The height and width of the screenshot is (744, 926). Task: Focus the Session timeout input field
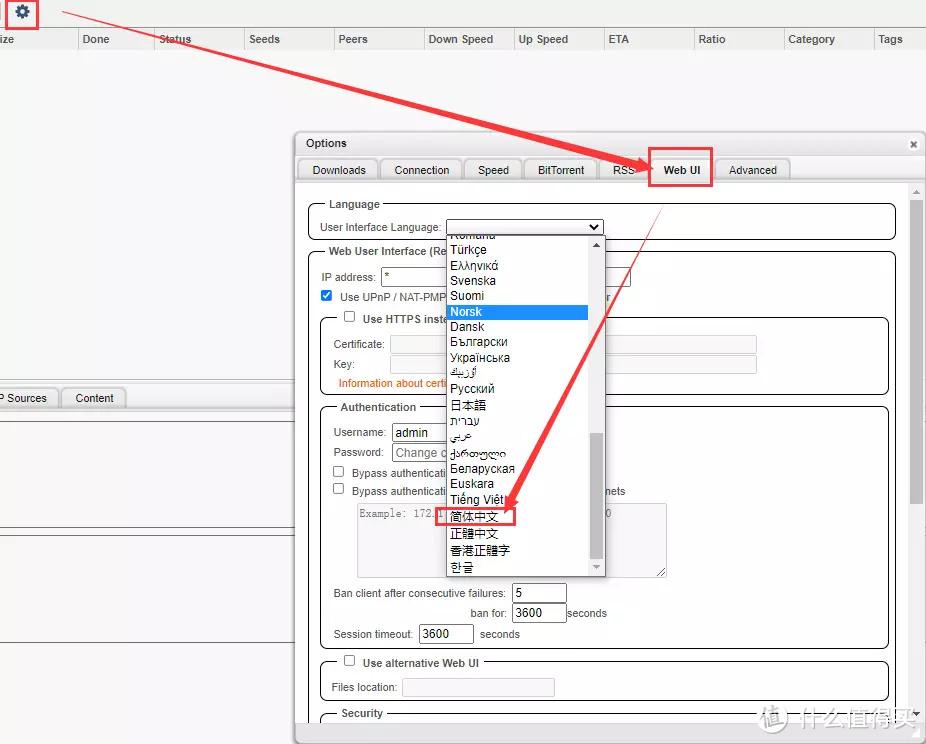446,634
